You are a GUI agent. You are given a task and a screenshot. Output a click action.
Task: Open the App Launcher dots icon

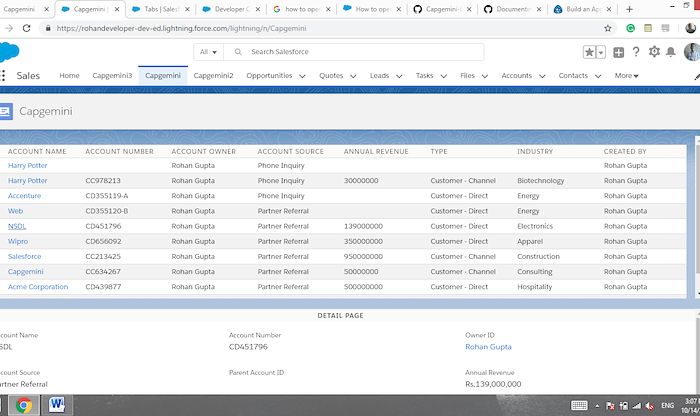pyautogui.click(x=3, y=75)
